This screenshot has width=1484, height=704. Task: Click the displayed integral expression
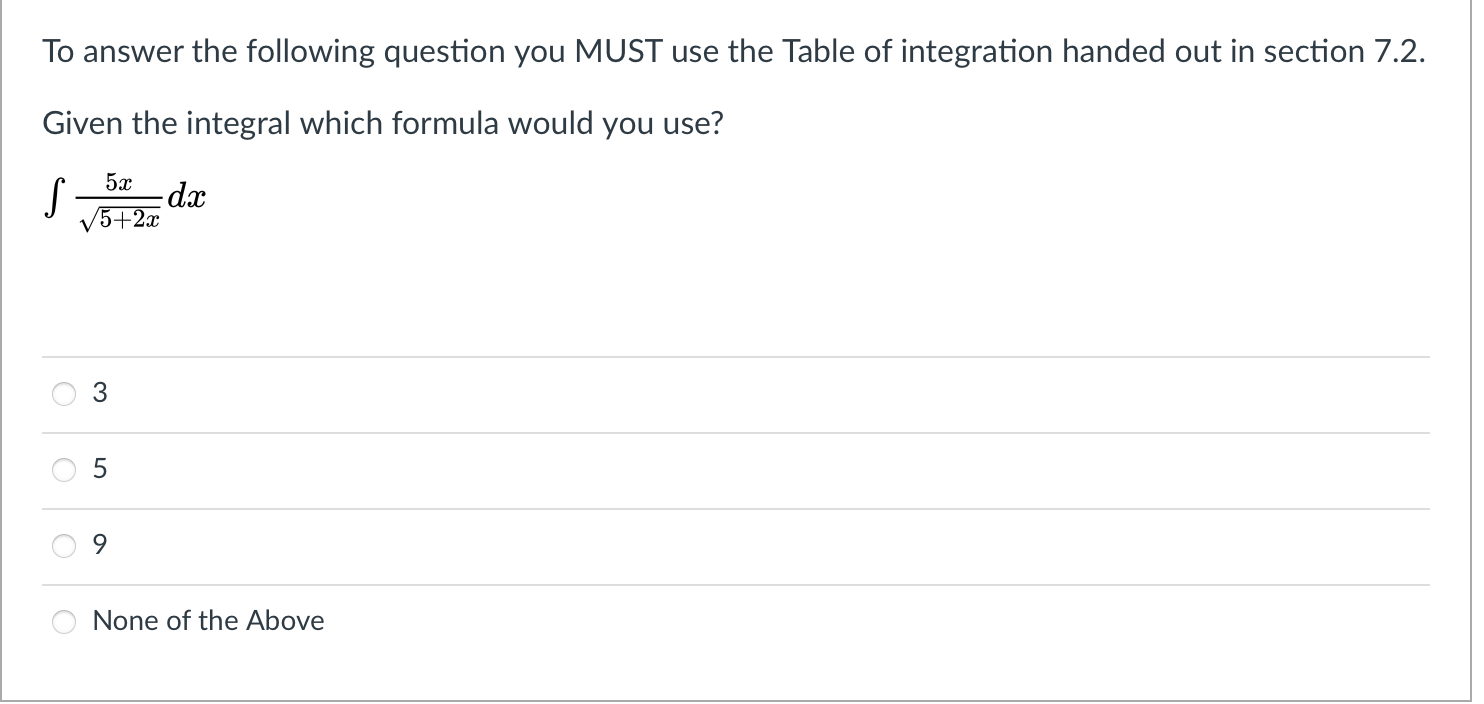click(x=122, y=198)
